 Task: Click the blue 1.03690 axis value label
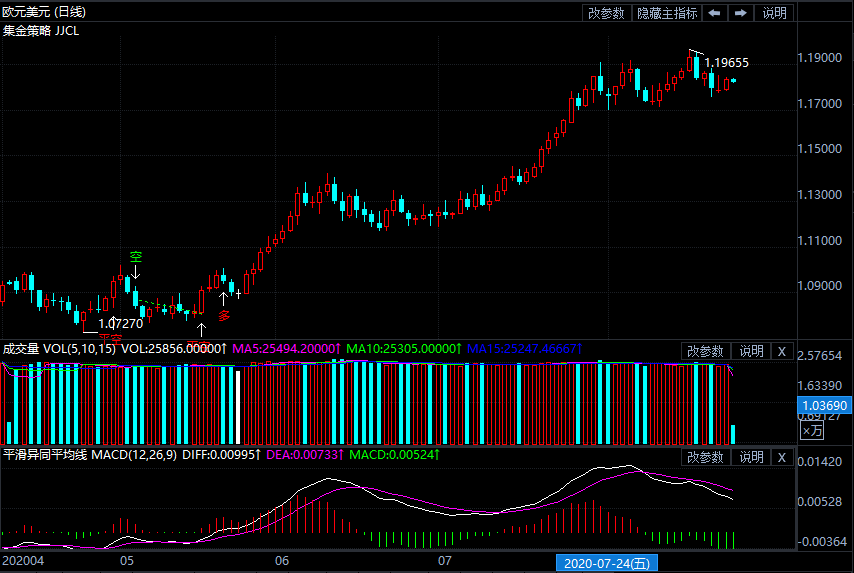(x=823, y=405)
